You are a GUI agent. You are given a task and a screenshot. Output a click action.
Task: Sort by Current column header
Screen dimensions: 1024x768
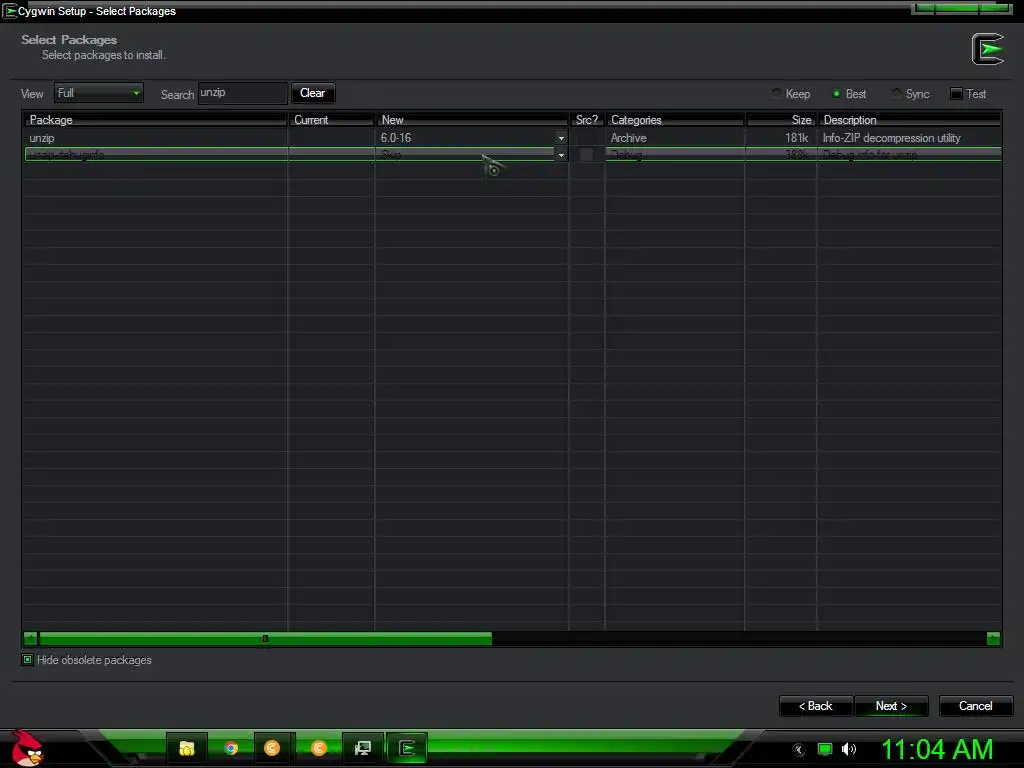tap(332, 120)
